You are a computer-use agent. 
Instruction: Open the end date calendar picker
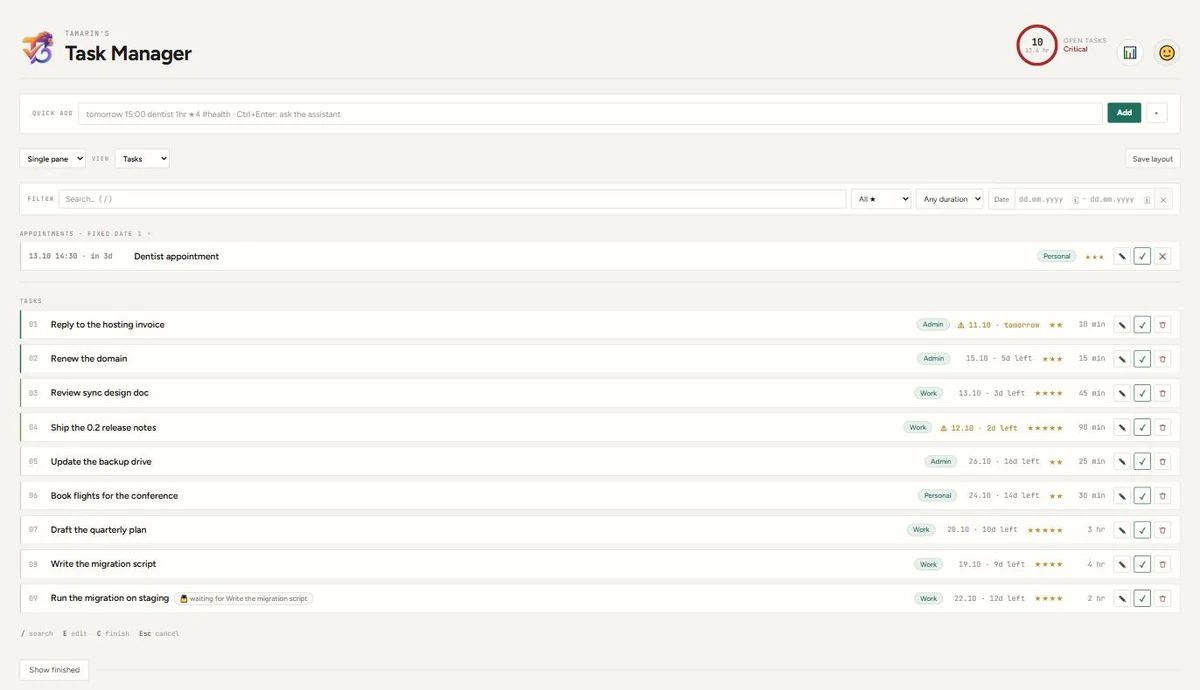click(x=1146, y=200)
